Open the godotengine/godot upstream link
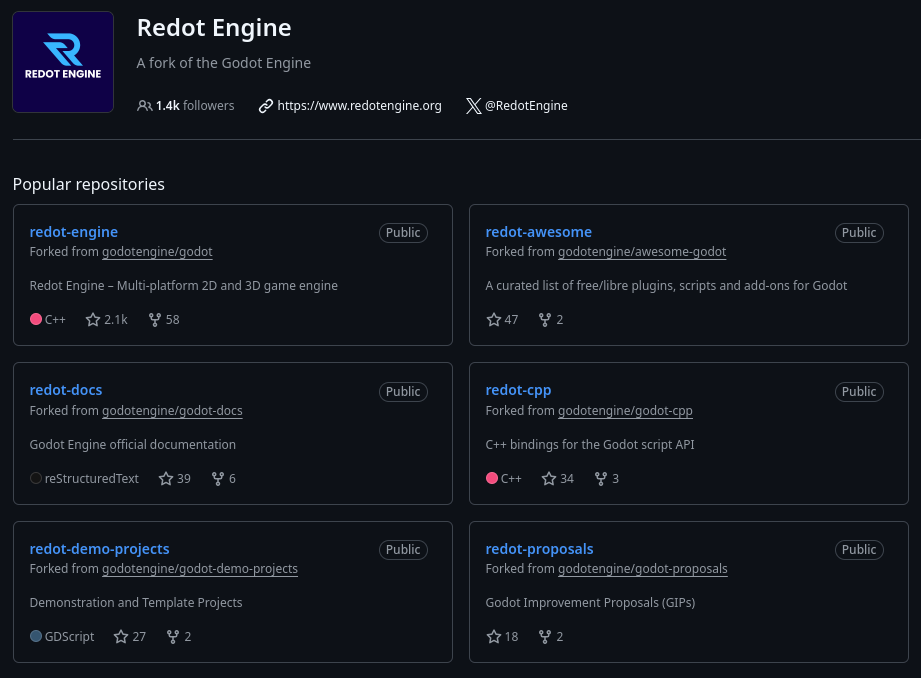This screenshot has width=921, height=678. pos(156,252)
